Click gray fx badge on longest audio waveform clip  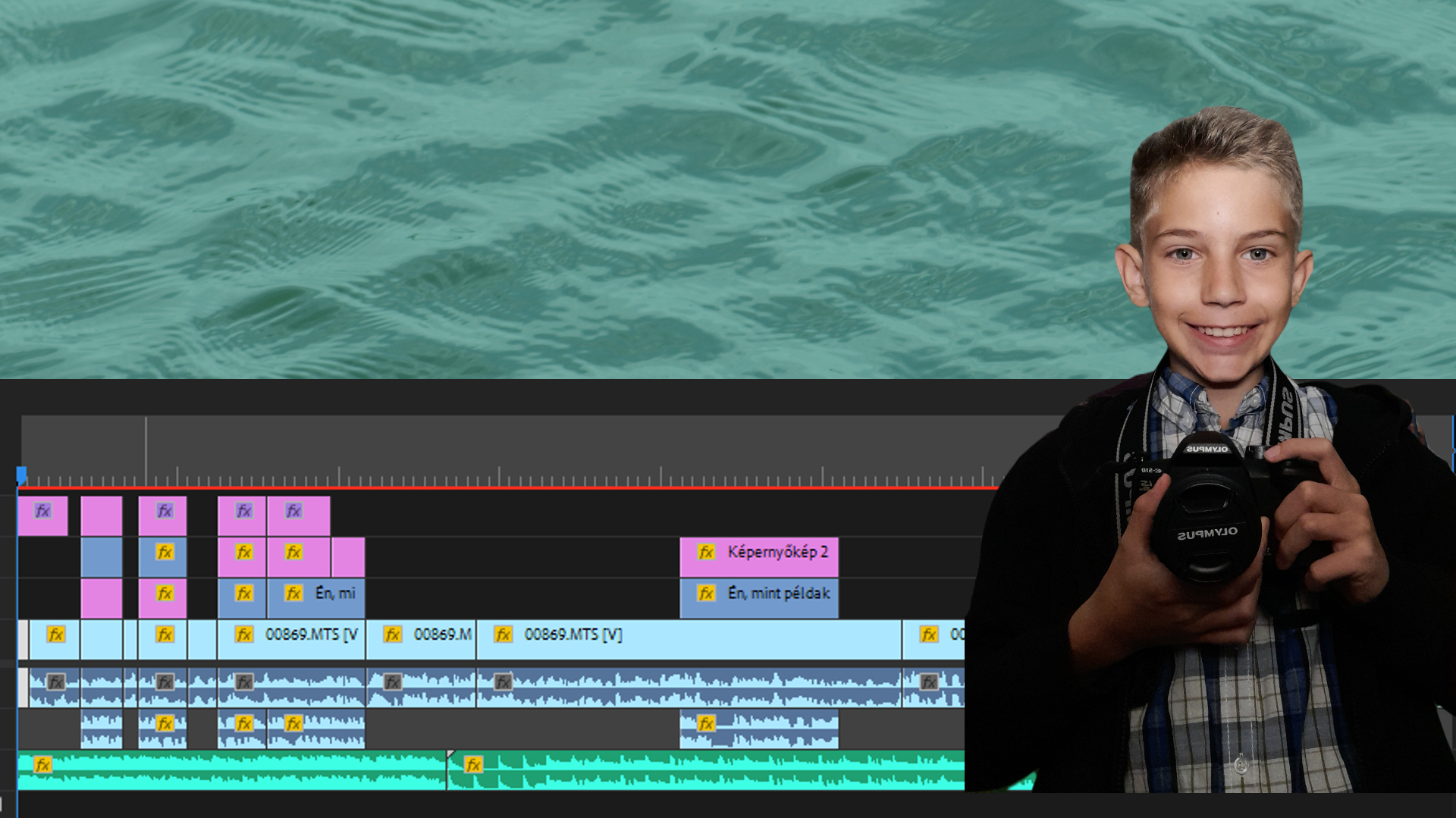pyautogui.click(x=503, y=682)
